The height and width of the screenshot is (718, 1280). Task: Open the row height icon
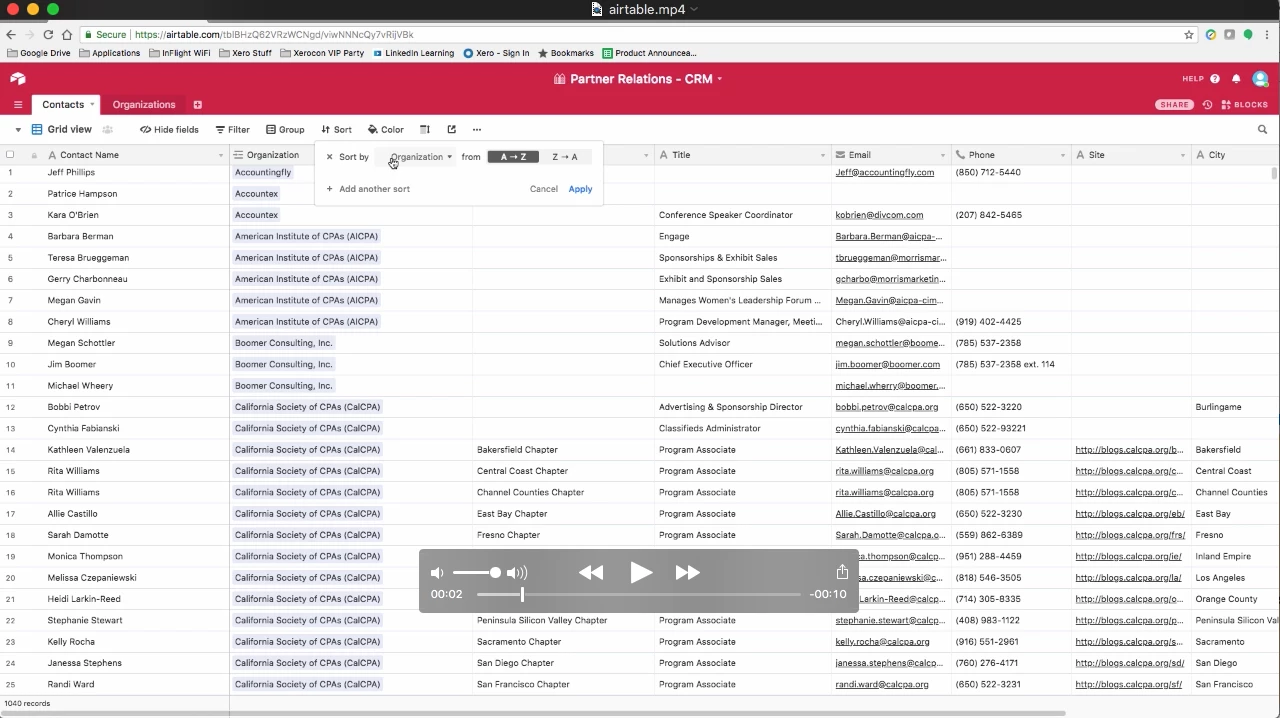pyautogui.click(x=425, y=130)
